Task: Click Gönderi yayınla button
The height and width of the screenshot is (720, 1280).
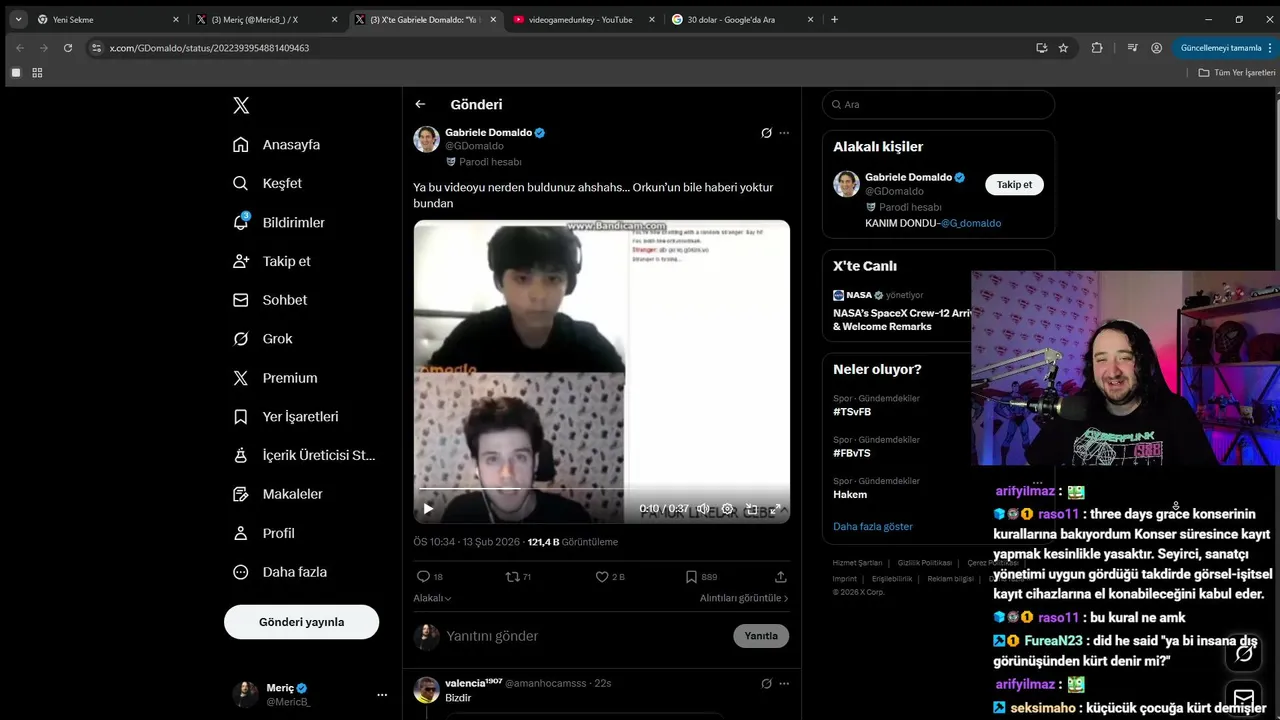Action: [301, 622]
